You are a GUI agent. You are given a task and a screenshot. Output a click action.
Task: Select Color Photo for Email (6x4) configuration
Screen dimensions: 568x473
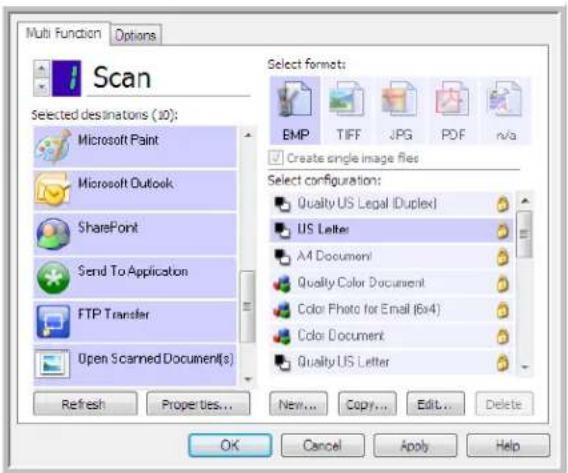[x=391, y=310]
